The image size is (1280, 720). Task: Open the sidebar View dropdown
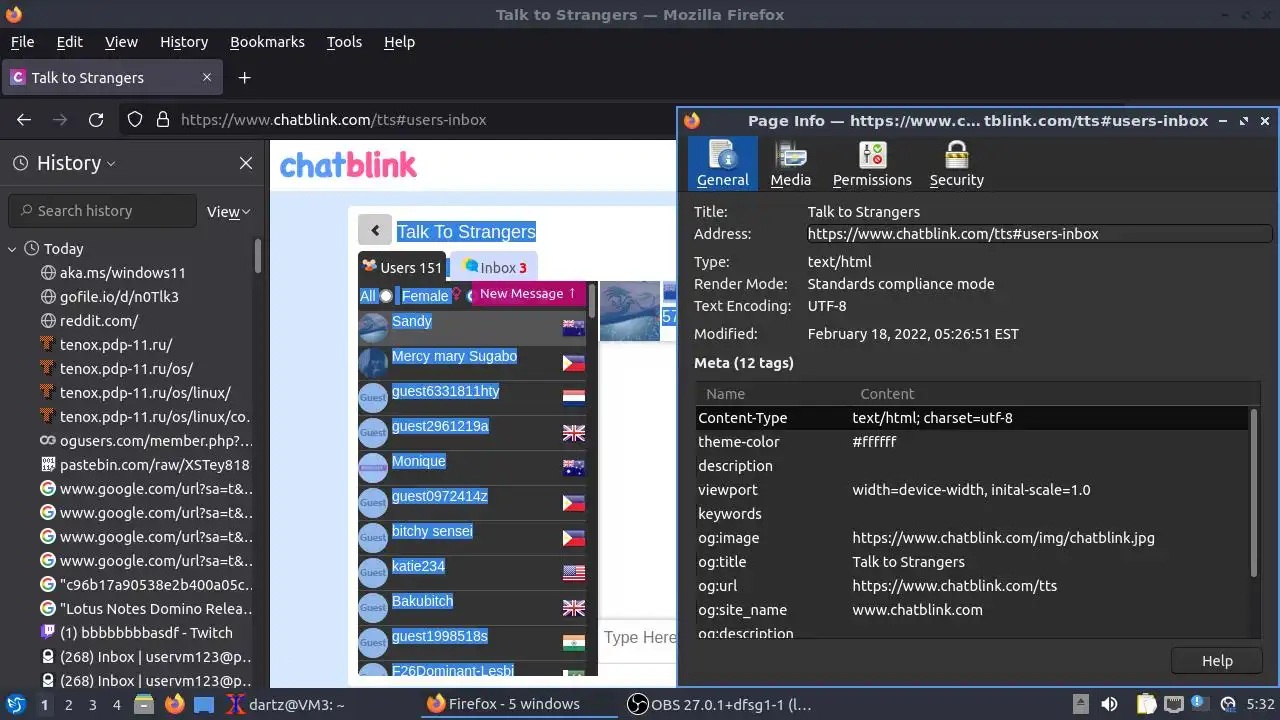(x=228, y=211)
